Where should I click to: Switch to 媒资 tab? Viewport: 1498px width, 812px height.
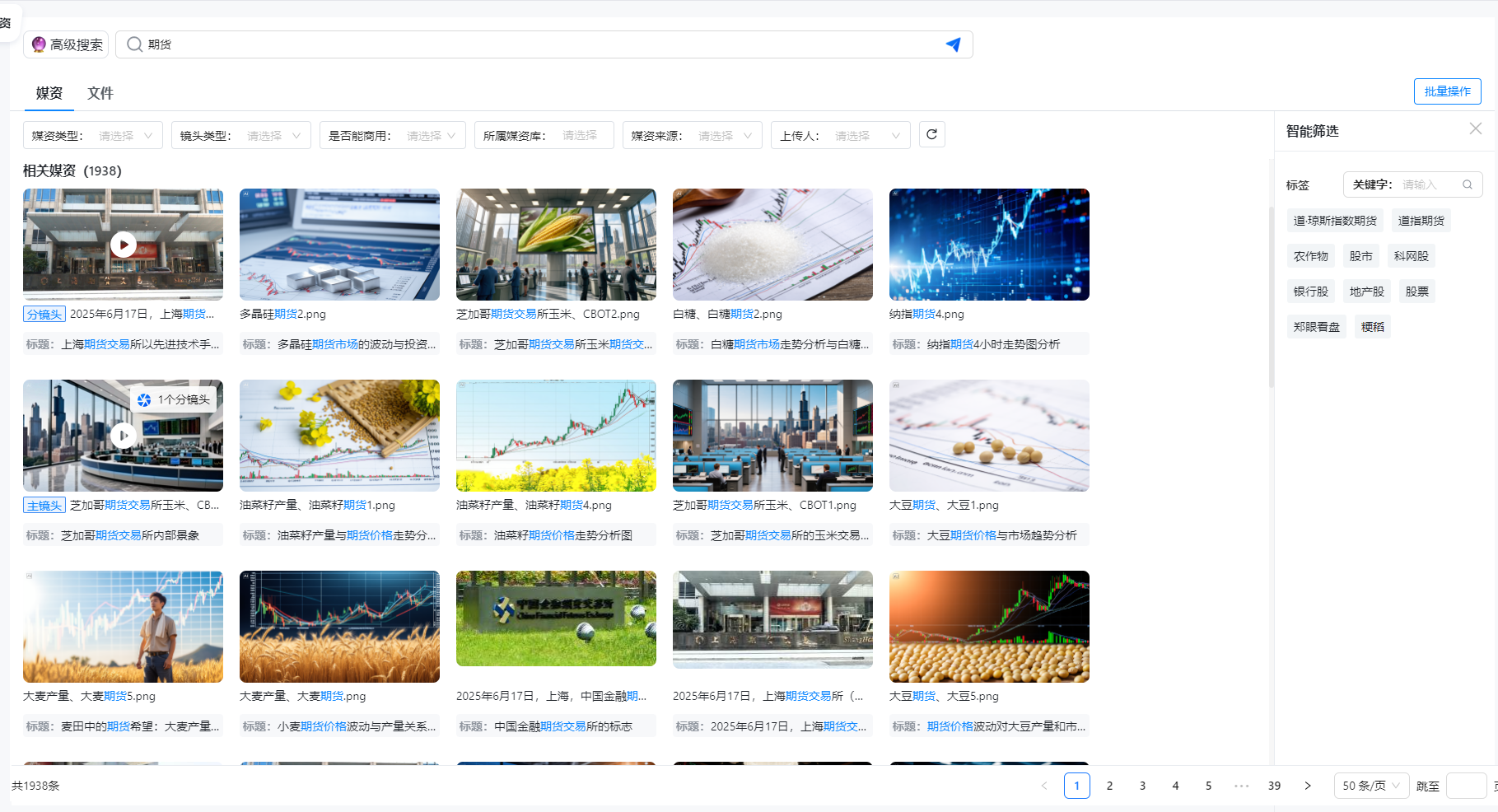49,93
